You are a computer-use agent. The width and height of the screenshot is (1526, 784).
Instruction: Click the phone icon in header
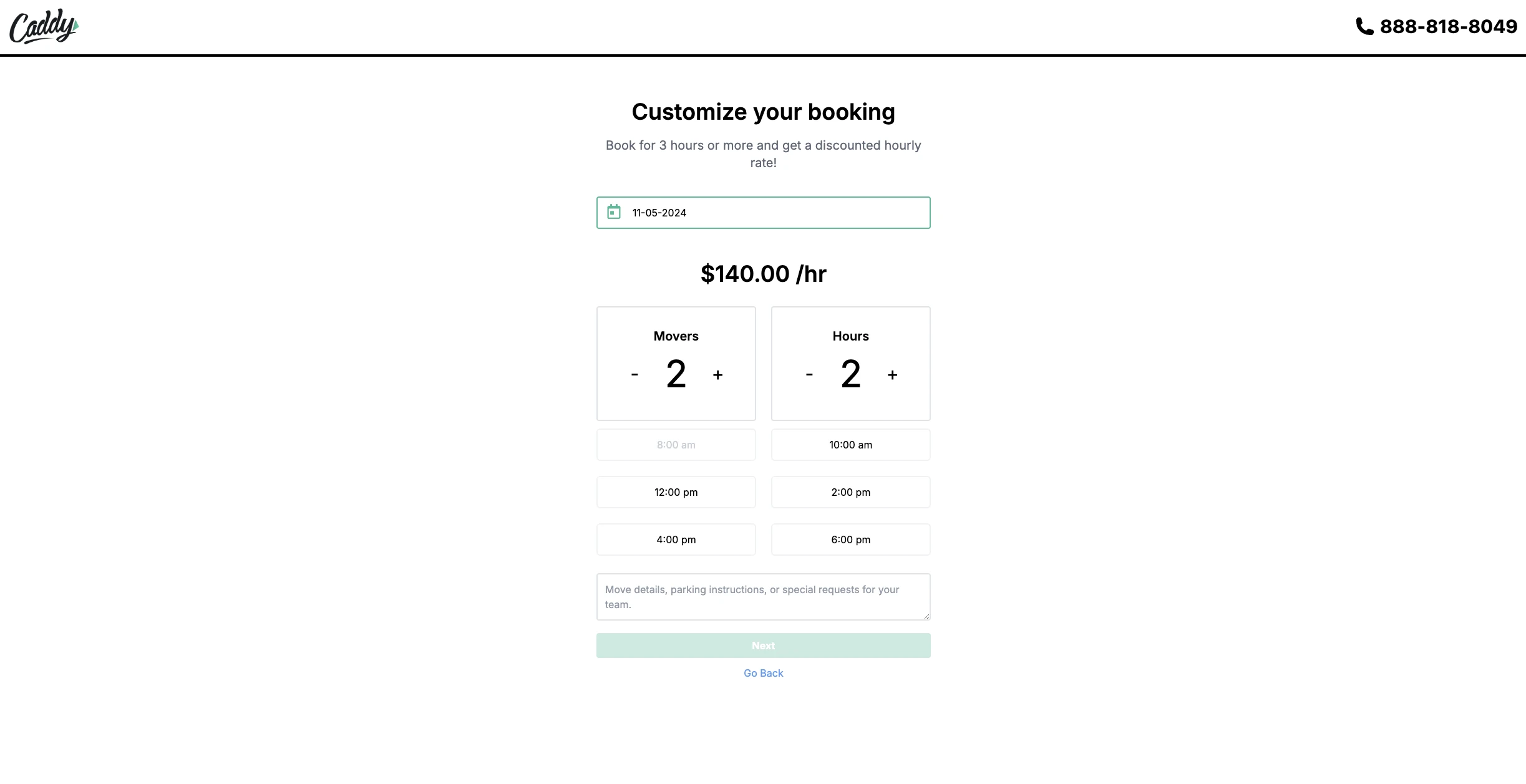tap(1364, 26)
